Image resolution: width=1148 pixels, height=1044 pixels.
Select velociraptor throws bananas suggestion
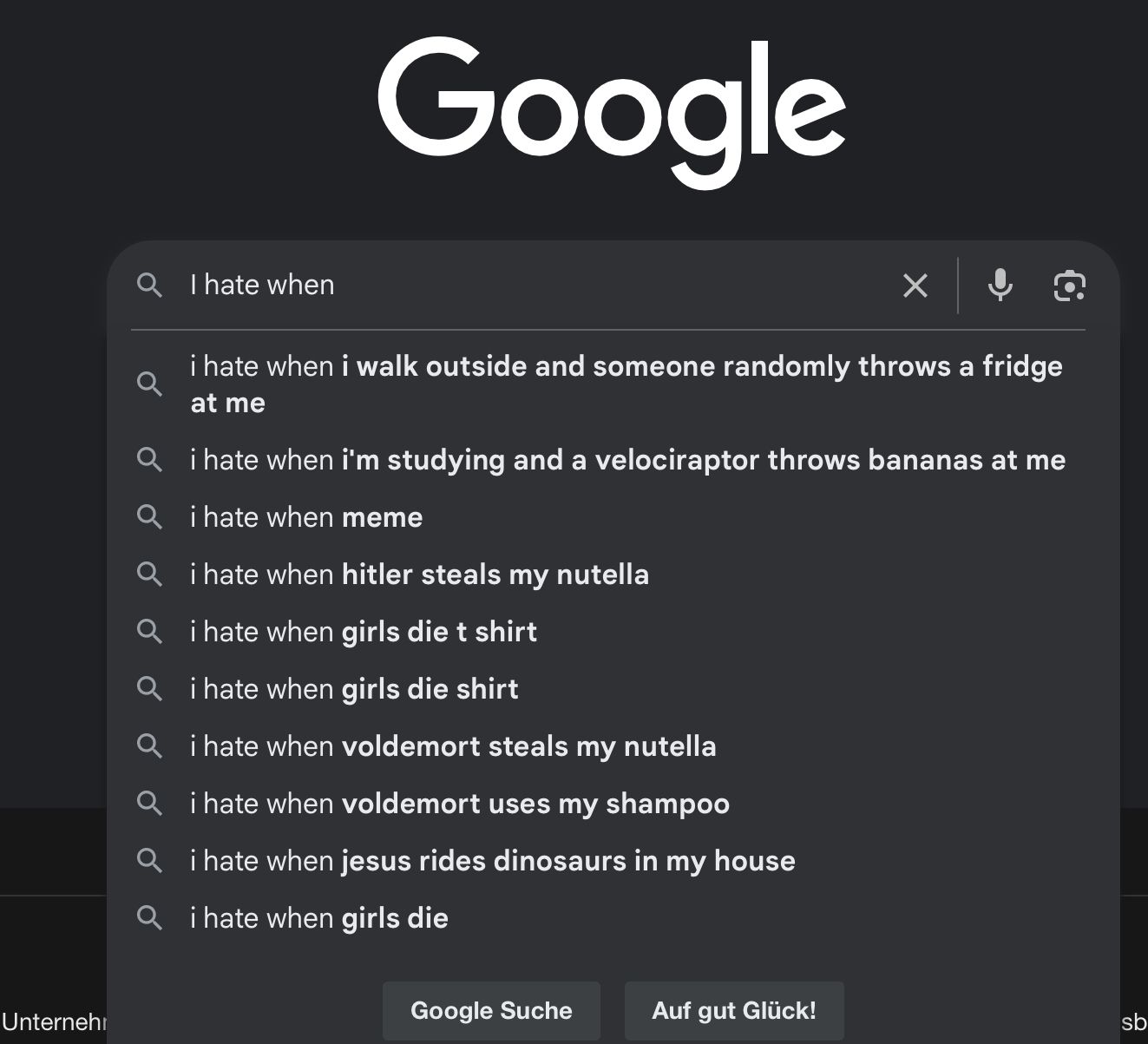coord(627,460)
